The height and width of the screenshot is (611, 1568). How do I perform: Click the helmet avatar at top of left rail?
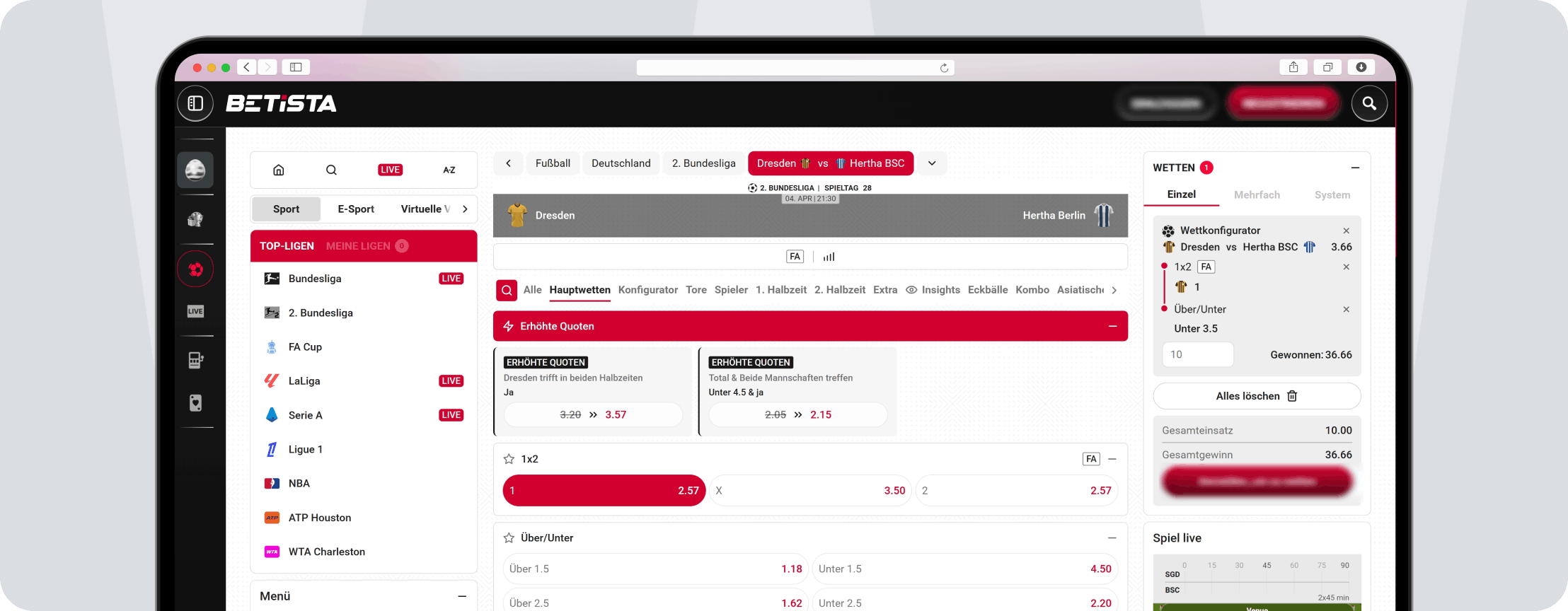pos(195,170)
